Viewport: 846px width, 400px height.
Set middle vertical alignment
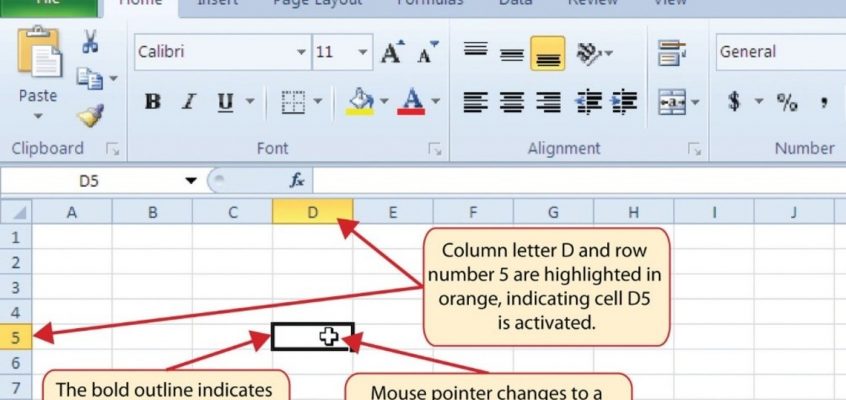511,55
